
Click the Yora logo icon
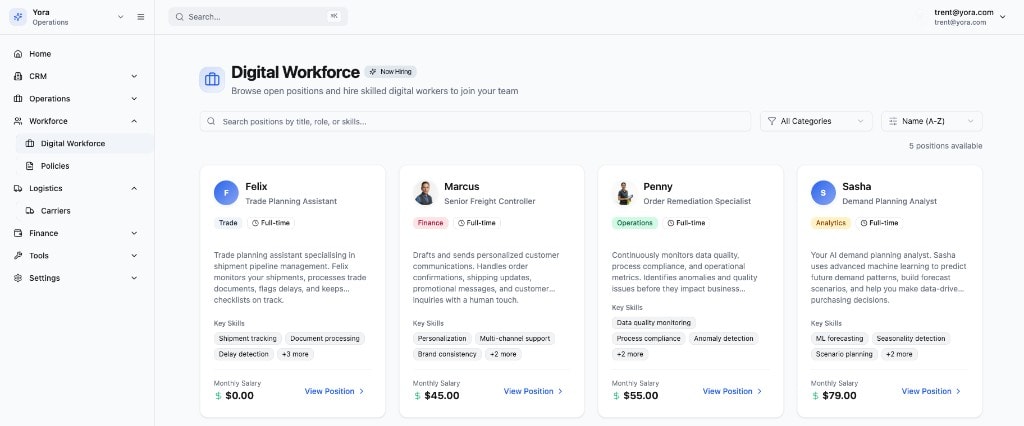tap(18, 17)
